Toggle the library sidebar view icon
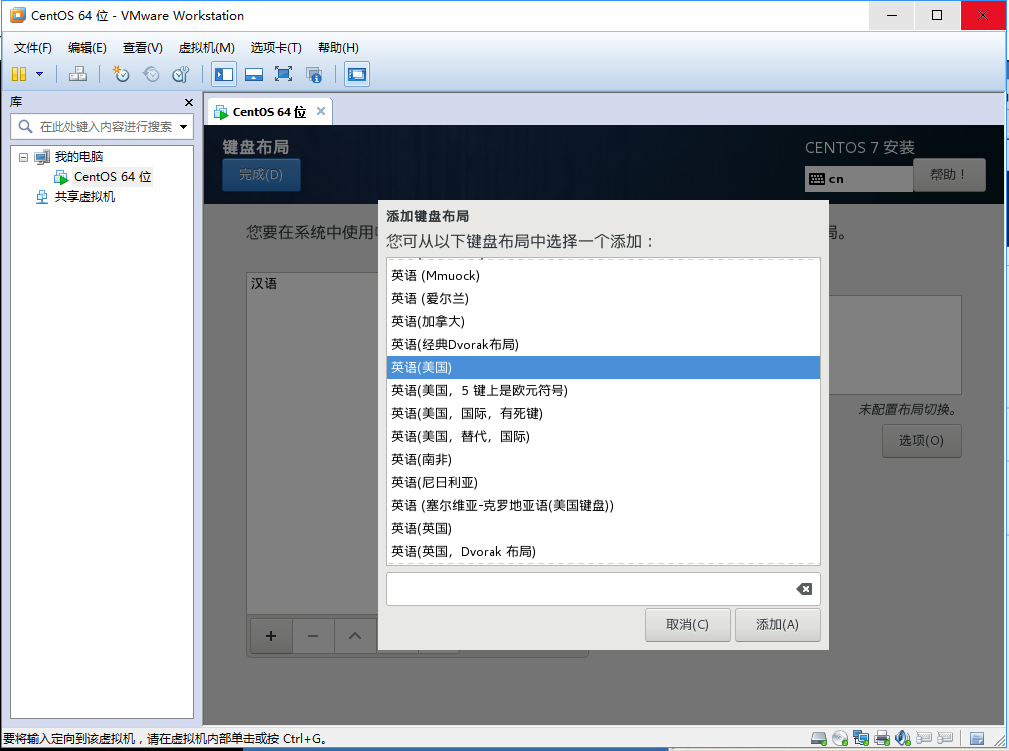 click(x=224, y=74)
